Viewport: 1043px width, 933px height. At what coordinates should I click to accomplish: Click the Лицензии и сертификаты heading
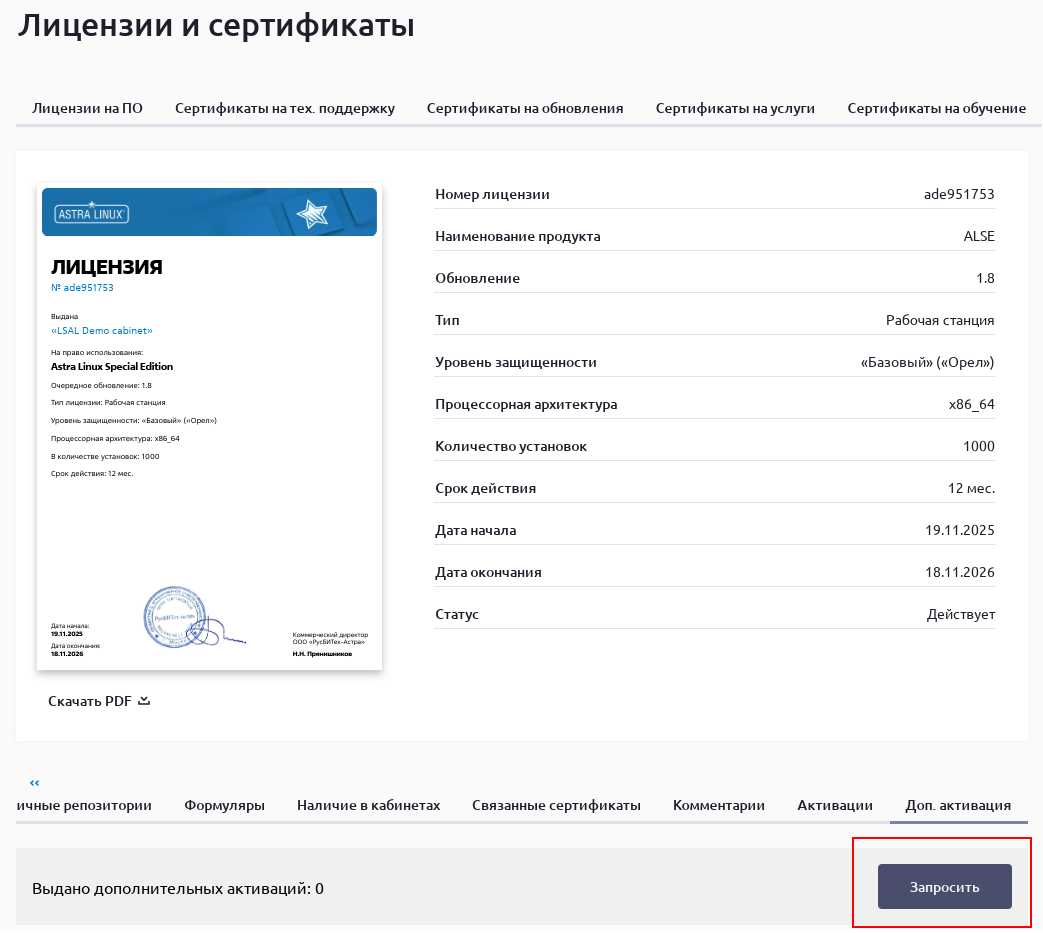point(216,26)
